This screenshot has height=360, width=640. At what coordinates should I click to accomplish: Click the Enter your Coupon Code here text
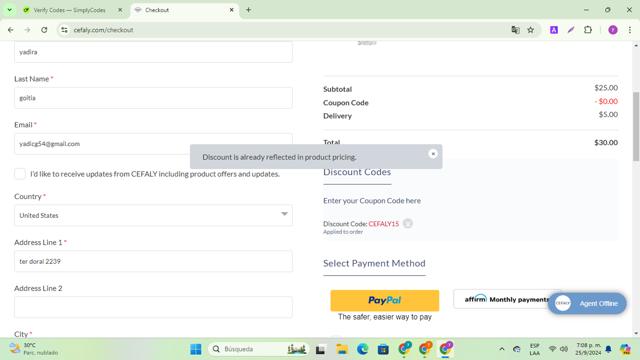[x=372, y=201]
